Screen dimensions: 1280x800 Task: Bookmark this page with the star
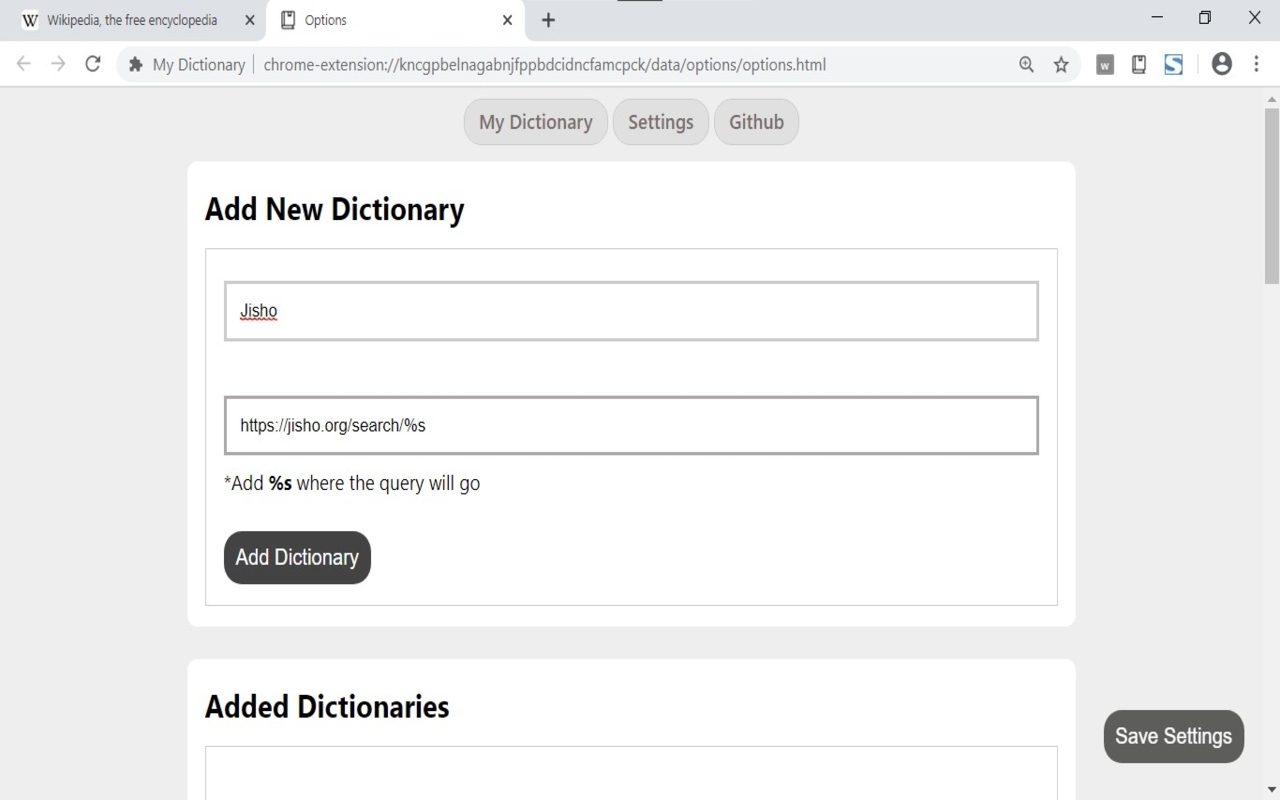click(x=1061, y=64)
